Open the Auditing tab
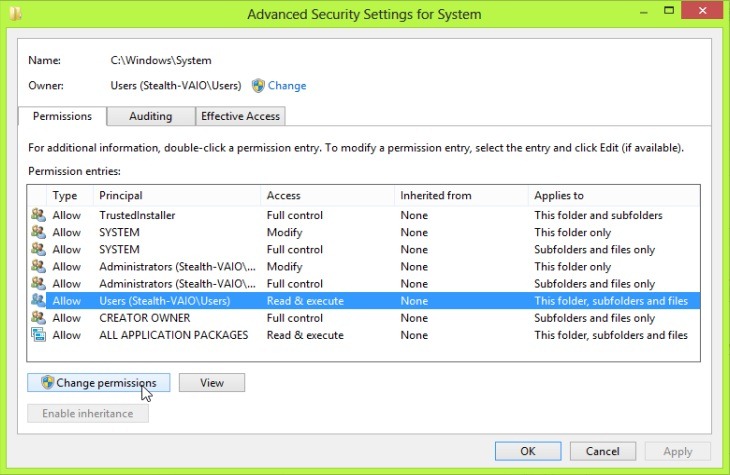Image resolution: width=730 pixels, height=475 pixels. click(x=150, y=116)
